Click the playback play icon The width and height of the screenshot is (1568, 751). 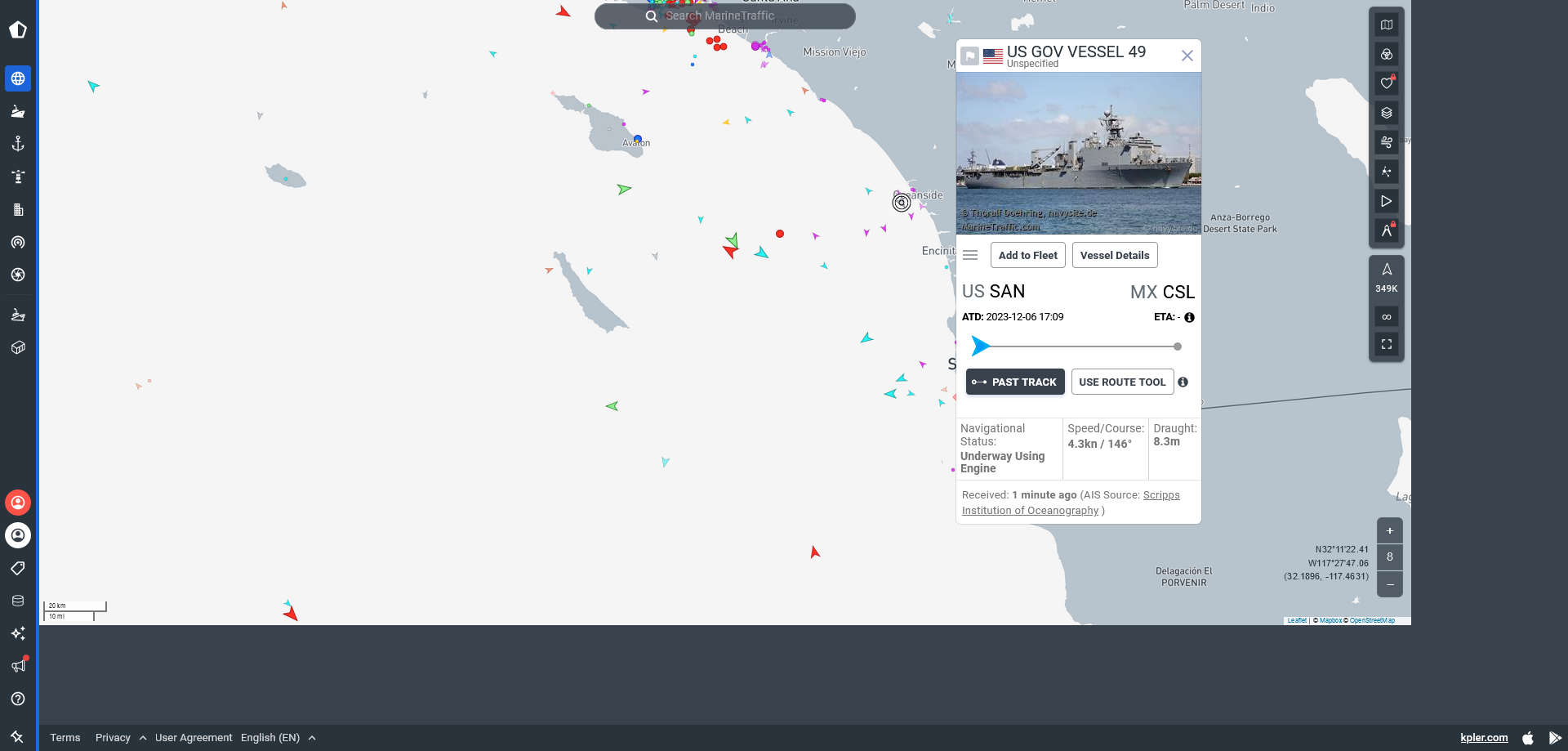(1387, 201)
